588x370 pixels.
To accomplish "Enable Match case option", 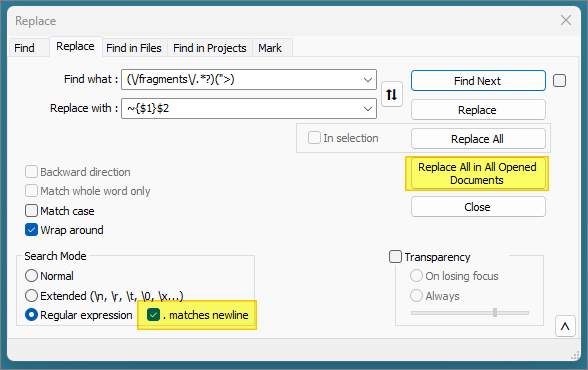I will point(32,211).
